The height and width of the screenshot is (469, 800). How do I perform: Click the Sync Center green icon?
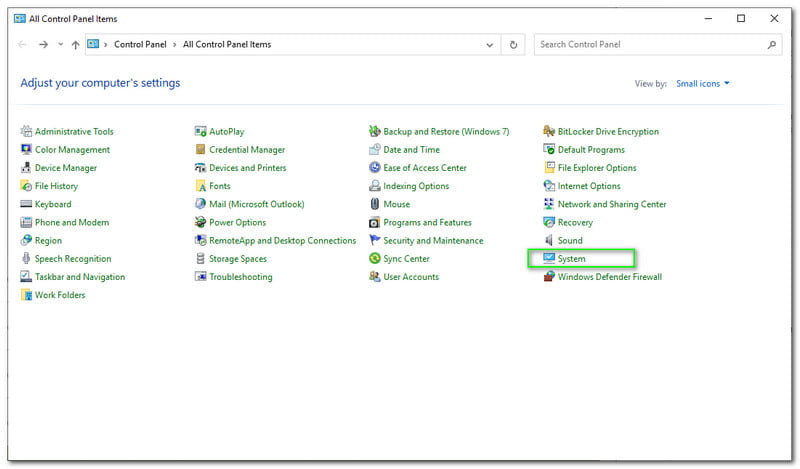[x=375, y=259]
